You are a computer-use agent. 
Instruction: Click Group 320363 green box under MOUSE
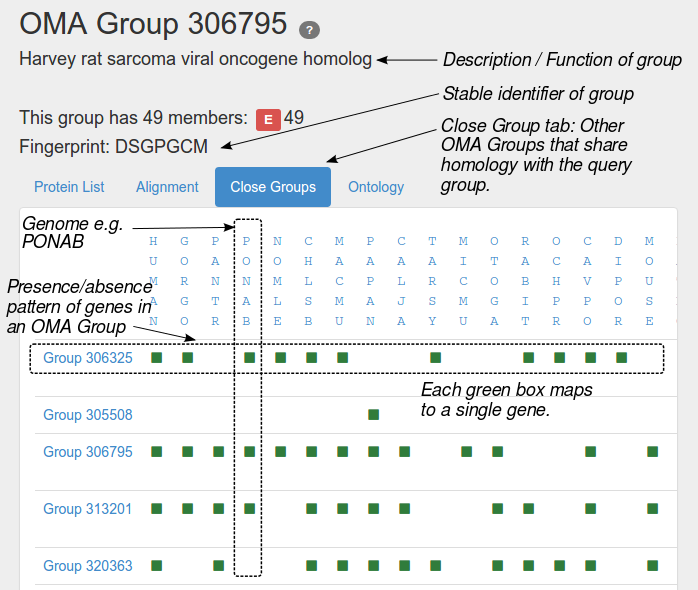pos(653,566)
